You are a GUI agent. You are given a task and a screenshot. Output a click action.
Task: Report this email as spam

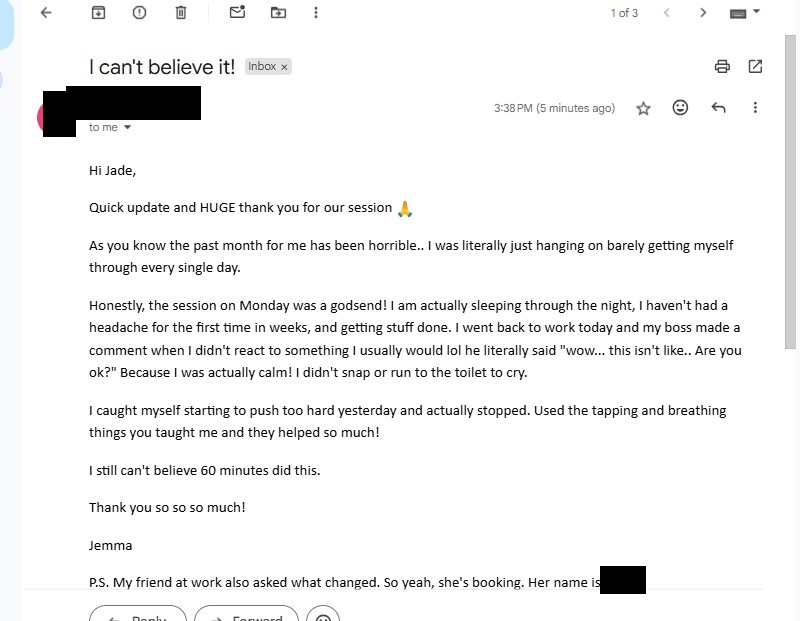139,13
